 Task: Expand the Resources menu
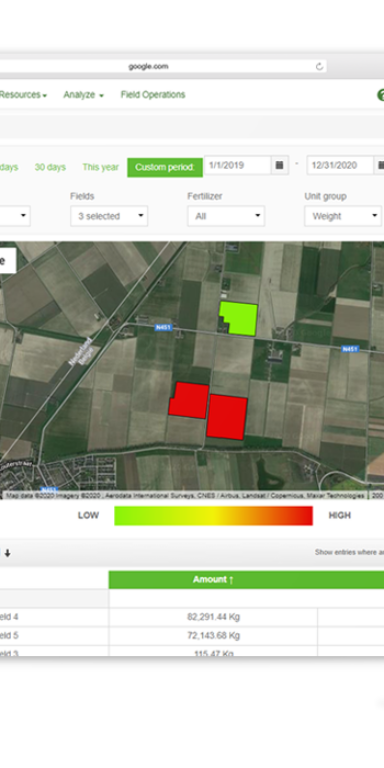(23, 95)
